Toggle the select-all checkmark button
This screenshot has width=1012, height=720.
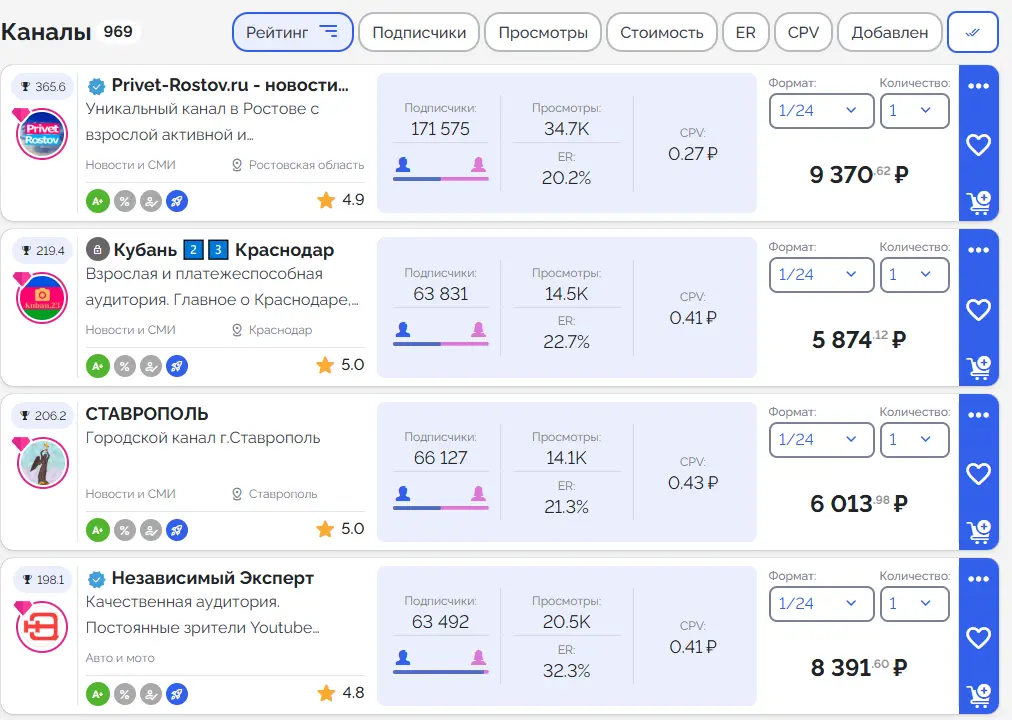(x=972, y=32)
